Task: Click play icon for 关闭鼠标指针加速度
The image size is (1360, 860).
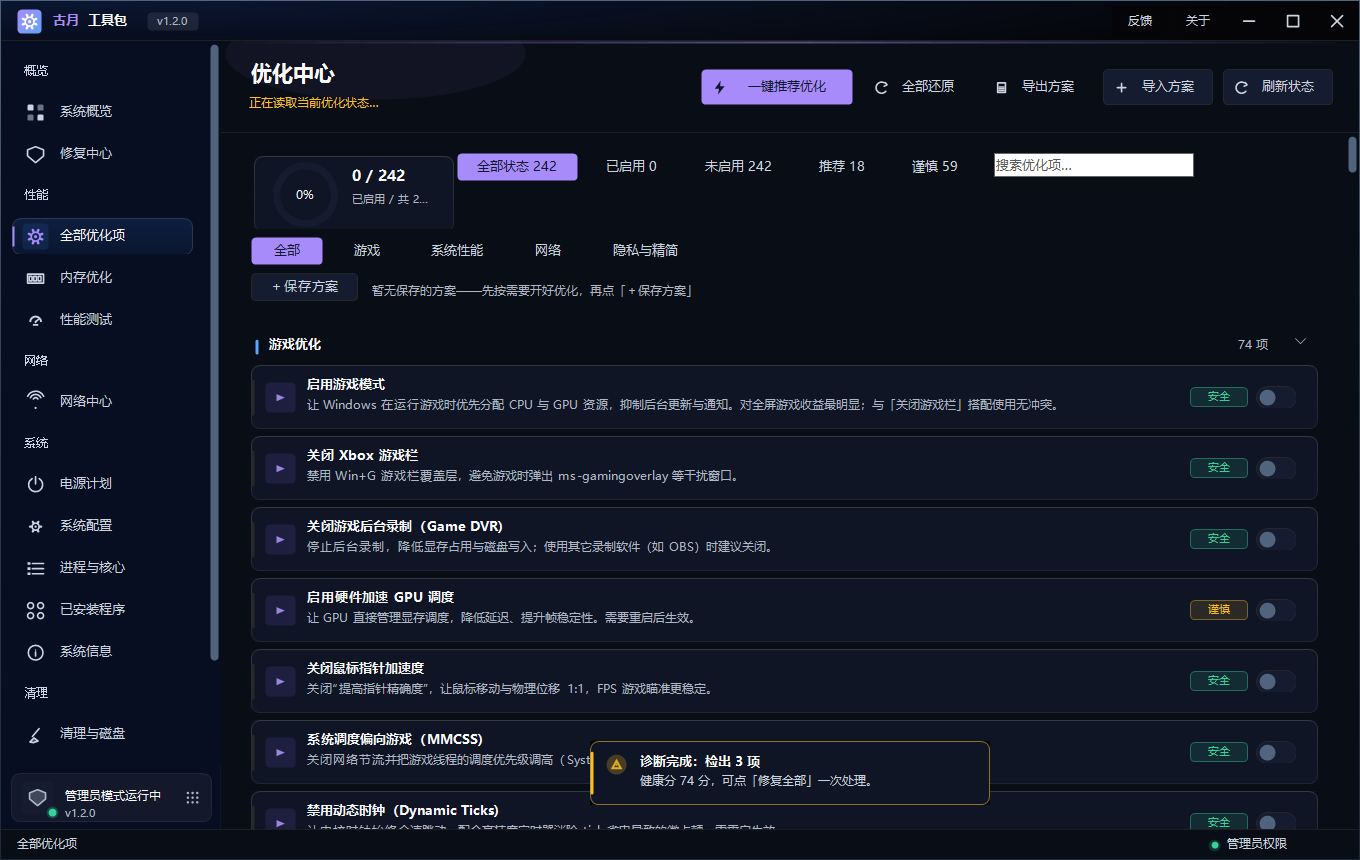Action: [x=280, y=681]
